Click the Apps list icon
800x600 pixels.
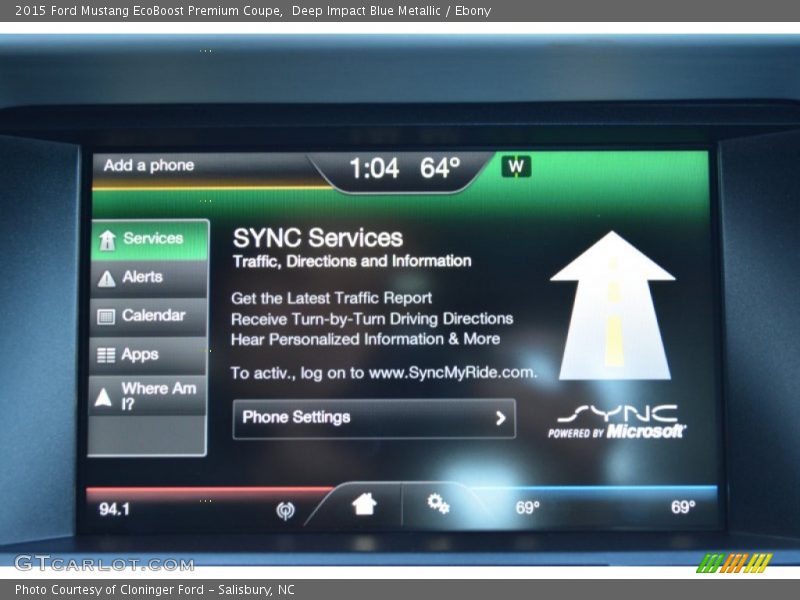(106, 355)
